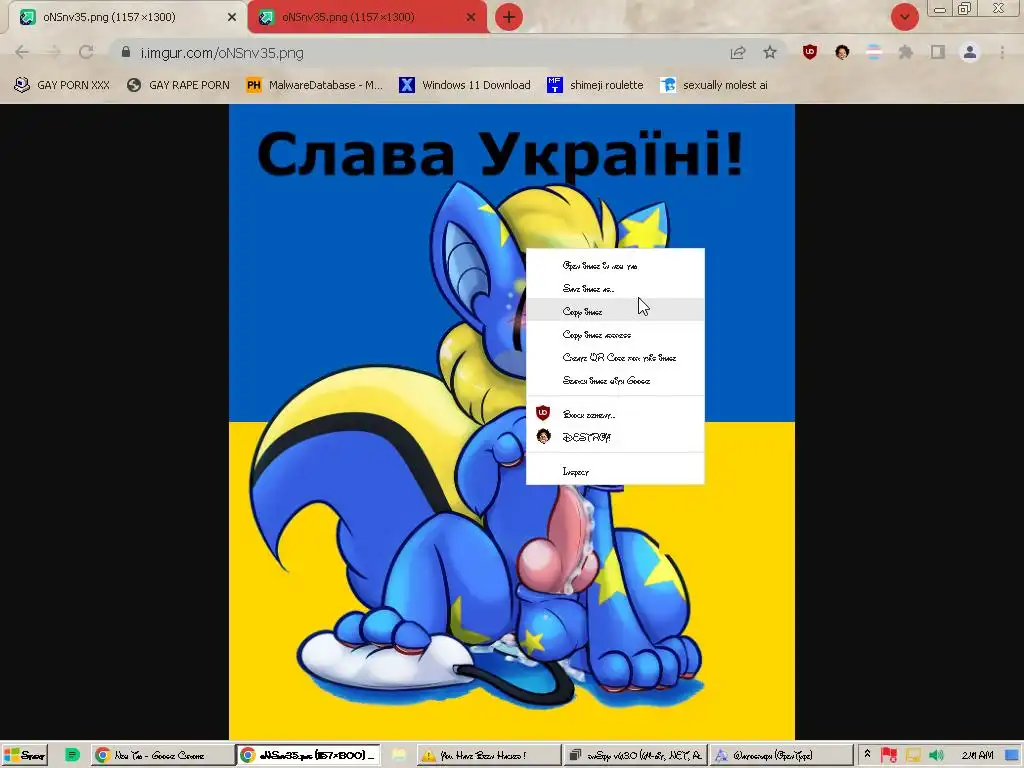1024x768 pixels.
Task: Click the face avatar extension icon in the toolbar
Action: pyautogui.click(x=842, y=52)
